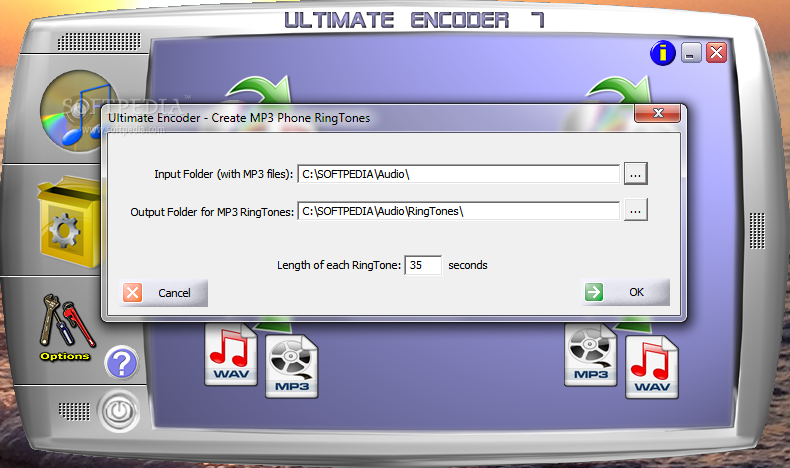Click the right MP3 file icon
This screenshot has width=790, height=468.
tap(590, 355)
